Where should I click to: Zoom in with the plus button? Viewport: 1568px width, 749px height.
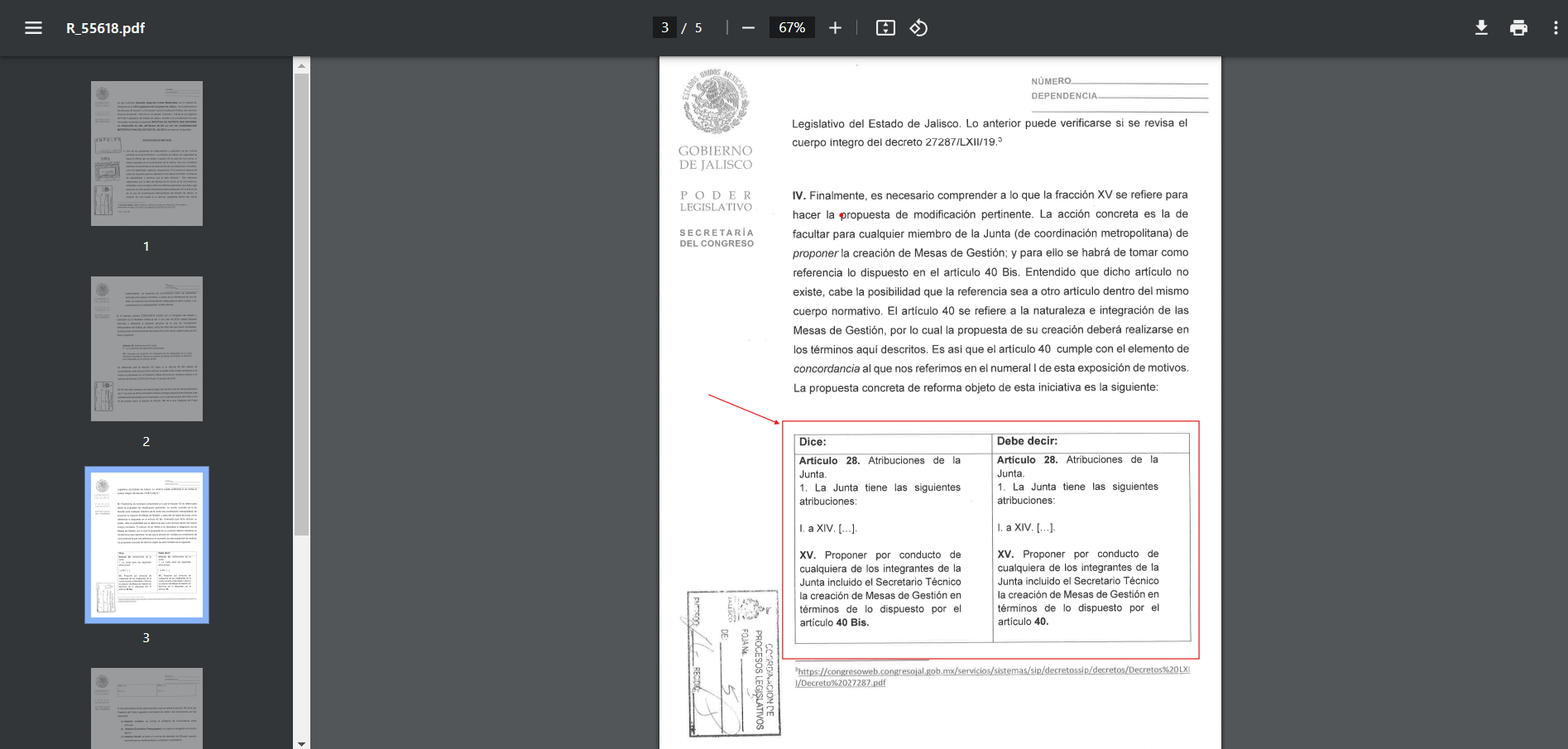pyautogui.click(x=835, y=28)
